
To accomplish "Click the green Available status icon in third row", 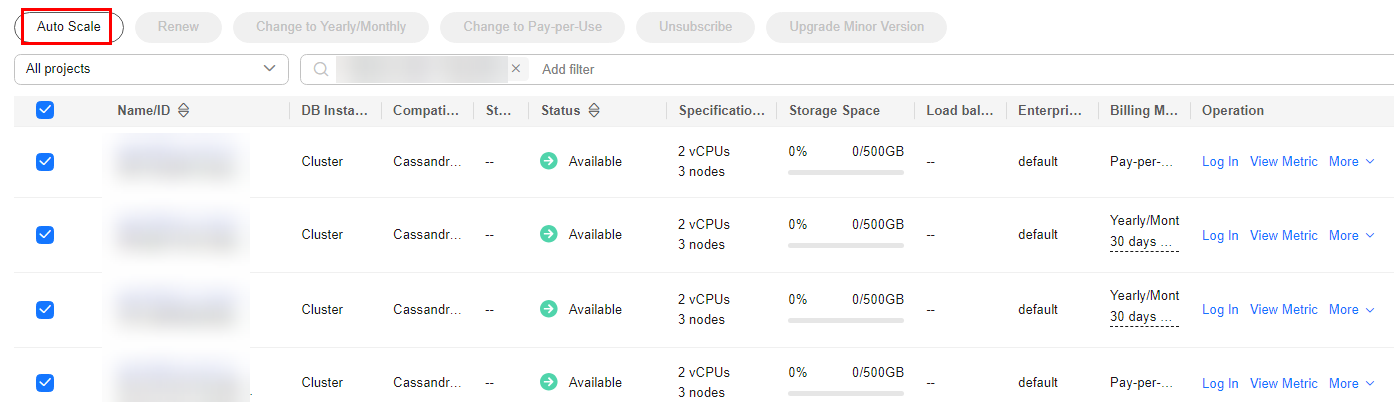I will pyautogui.click(x=549, y=309).
